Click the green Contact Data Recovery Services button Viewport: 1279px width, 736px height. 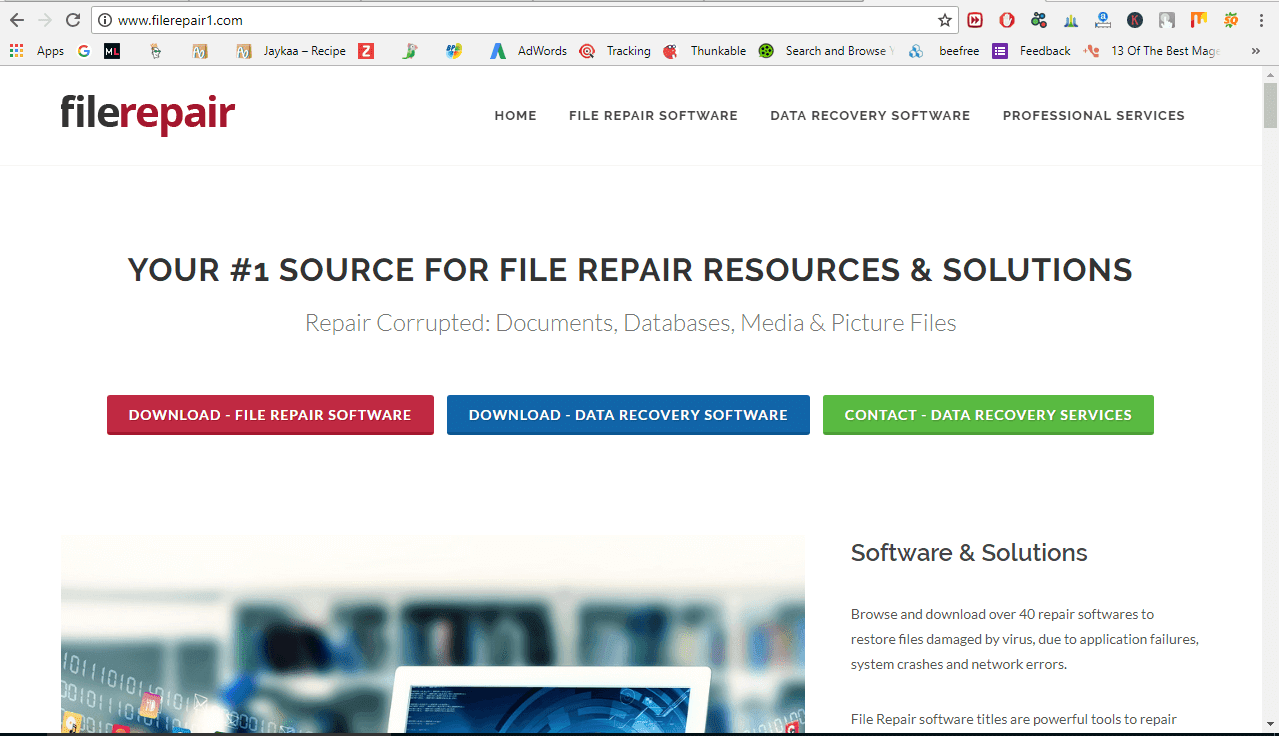(x=988, y=415)
